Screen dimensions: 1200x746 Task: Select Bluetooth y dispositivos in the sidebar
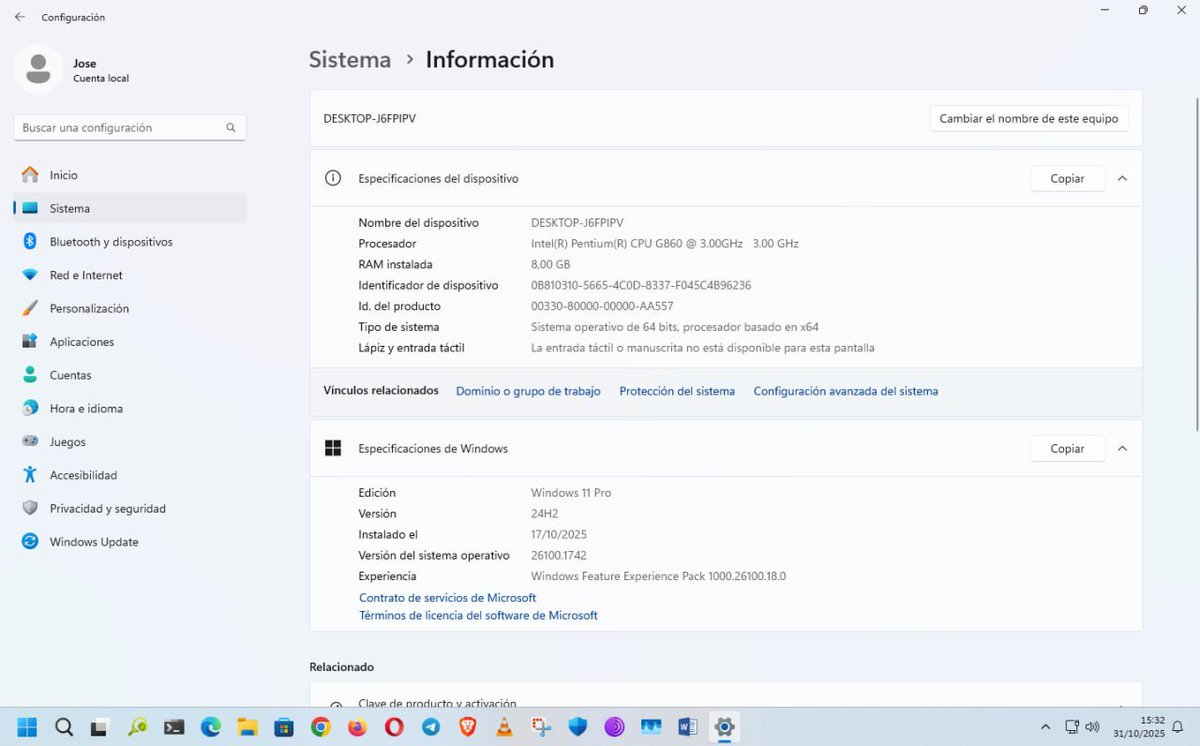point(110,241)
